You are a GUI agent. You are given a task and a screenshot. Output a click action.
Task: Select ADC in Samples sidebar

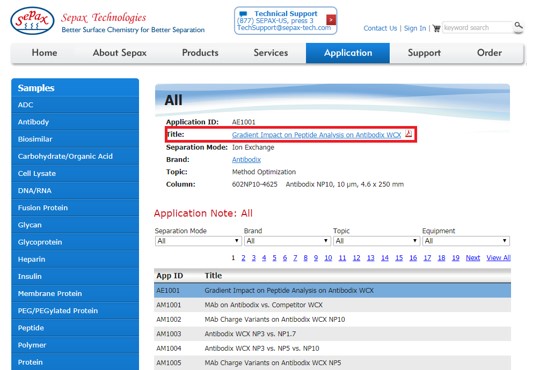point(75,105)
